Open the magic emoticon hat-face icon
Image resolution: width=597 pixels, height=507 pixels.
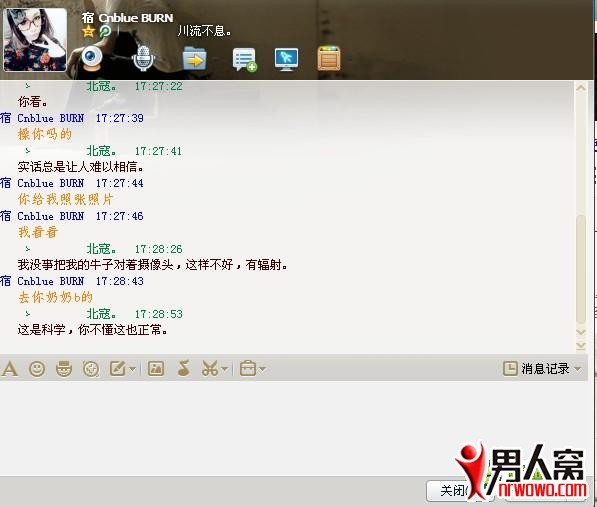tap(64, 369)
